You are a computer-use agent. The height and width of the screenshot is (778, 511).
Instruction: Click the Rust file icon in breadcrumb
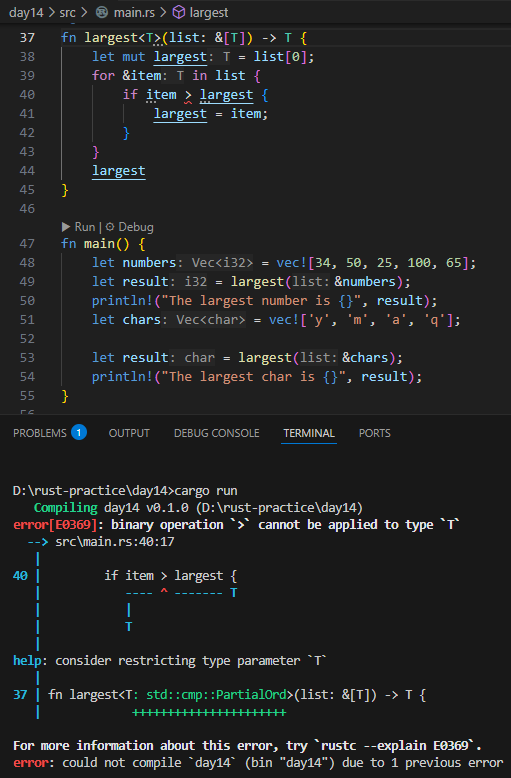click(102, 12)
